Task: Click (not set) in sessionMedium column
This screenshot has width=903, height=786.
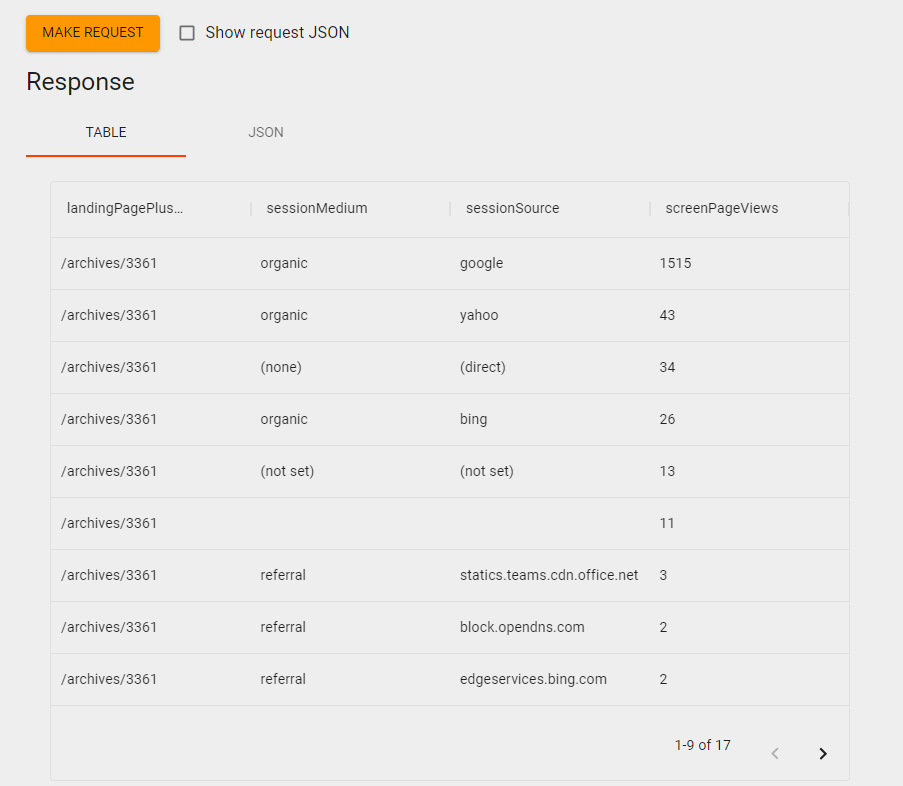Action: click(287, 471)
